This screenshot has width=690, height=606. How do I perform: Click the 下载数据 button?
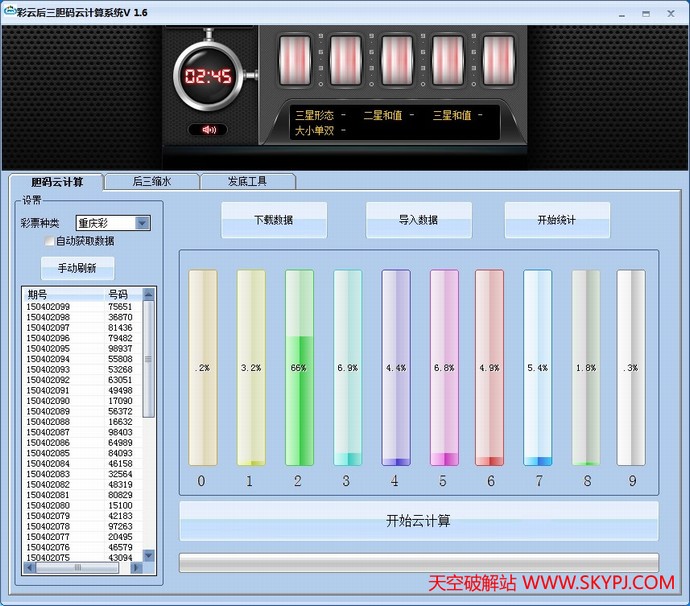pos(274,220)
